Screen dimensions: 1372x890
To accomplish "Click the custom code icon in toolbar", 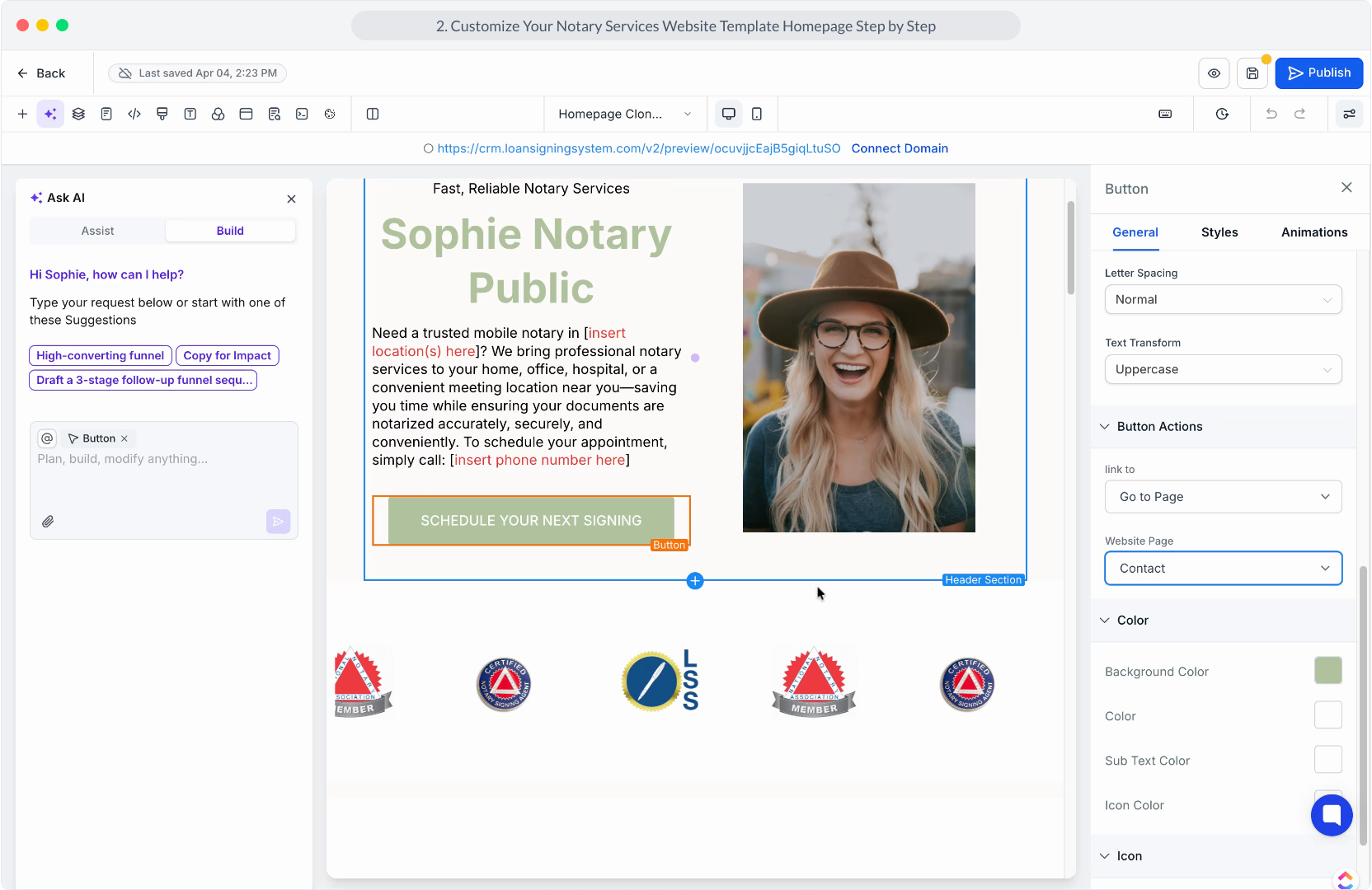I will [x=134, y=114].
